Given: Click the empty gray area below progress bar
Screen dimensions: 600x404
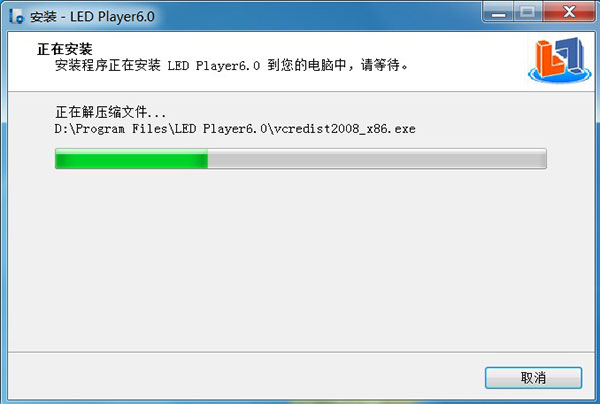Looking at the screenshot, I should pyautogui.click(x=300, y=260).
